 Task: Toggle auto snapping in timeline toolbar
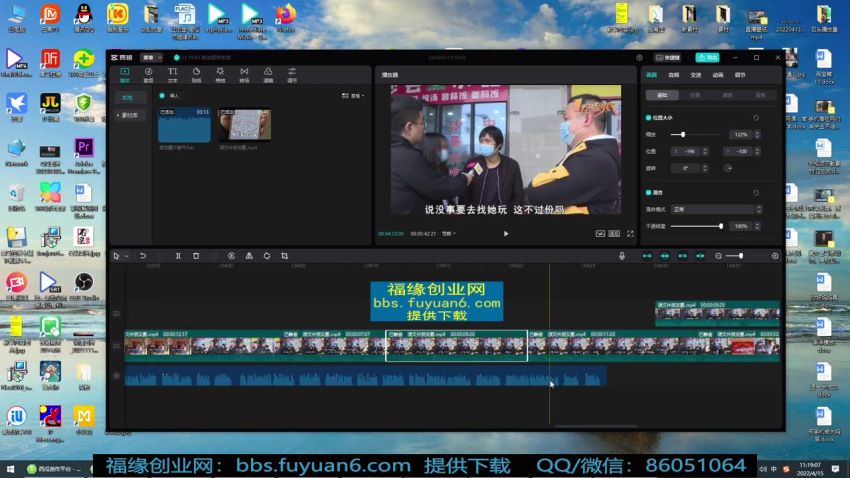point(665,256)
